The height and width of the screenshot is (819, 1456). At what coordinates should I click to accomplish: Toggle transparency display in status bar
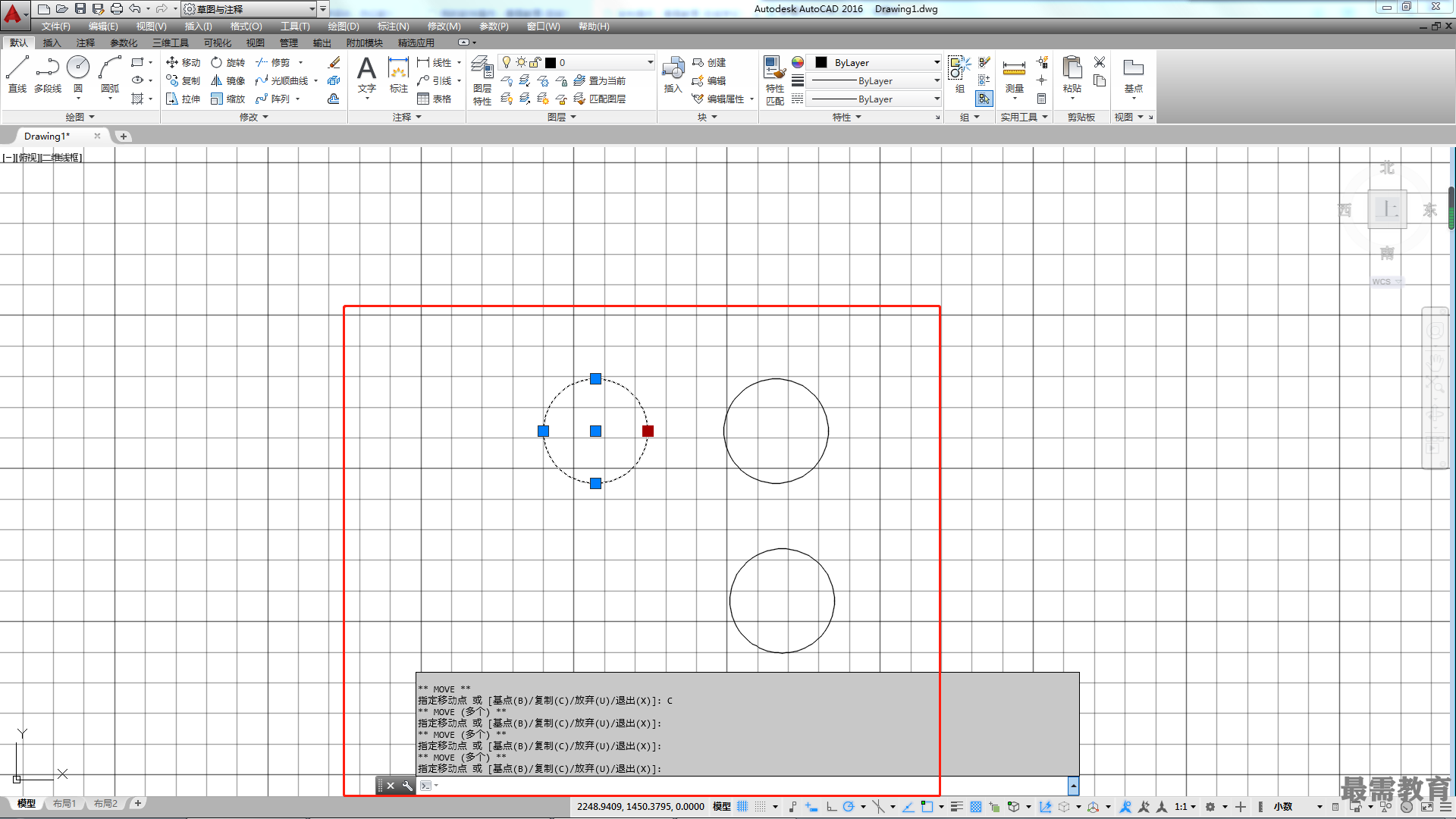pyautogui.click(x=976, y=807)
